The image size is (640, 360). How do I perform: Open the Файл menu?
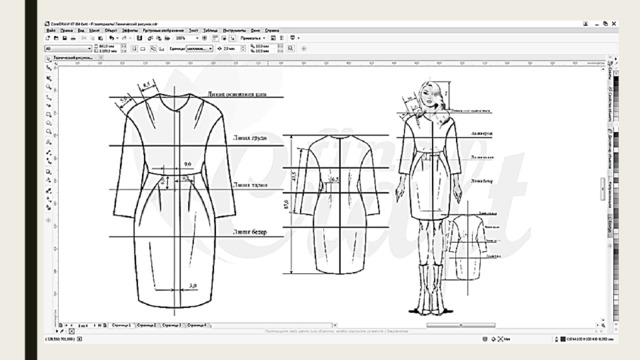point(51,31)
